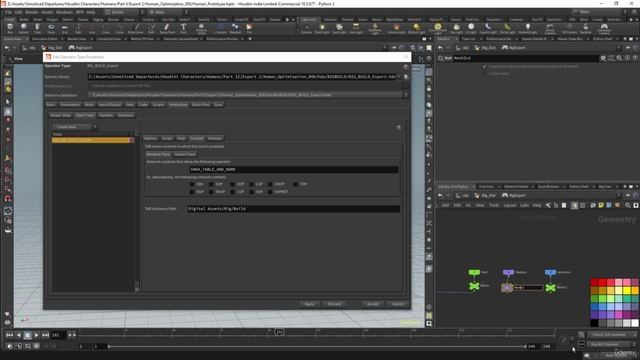Select the File shelf tool
The height and width of the screenshot is (360, 640).
(x=249, y=29)
